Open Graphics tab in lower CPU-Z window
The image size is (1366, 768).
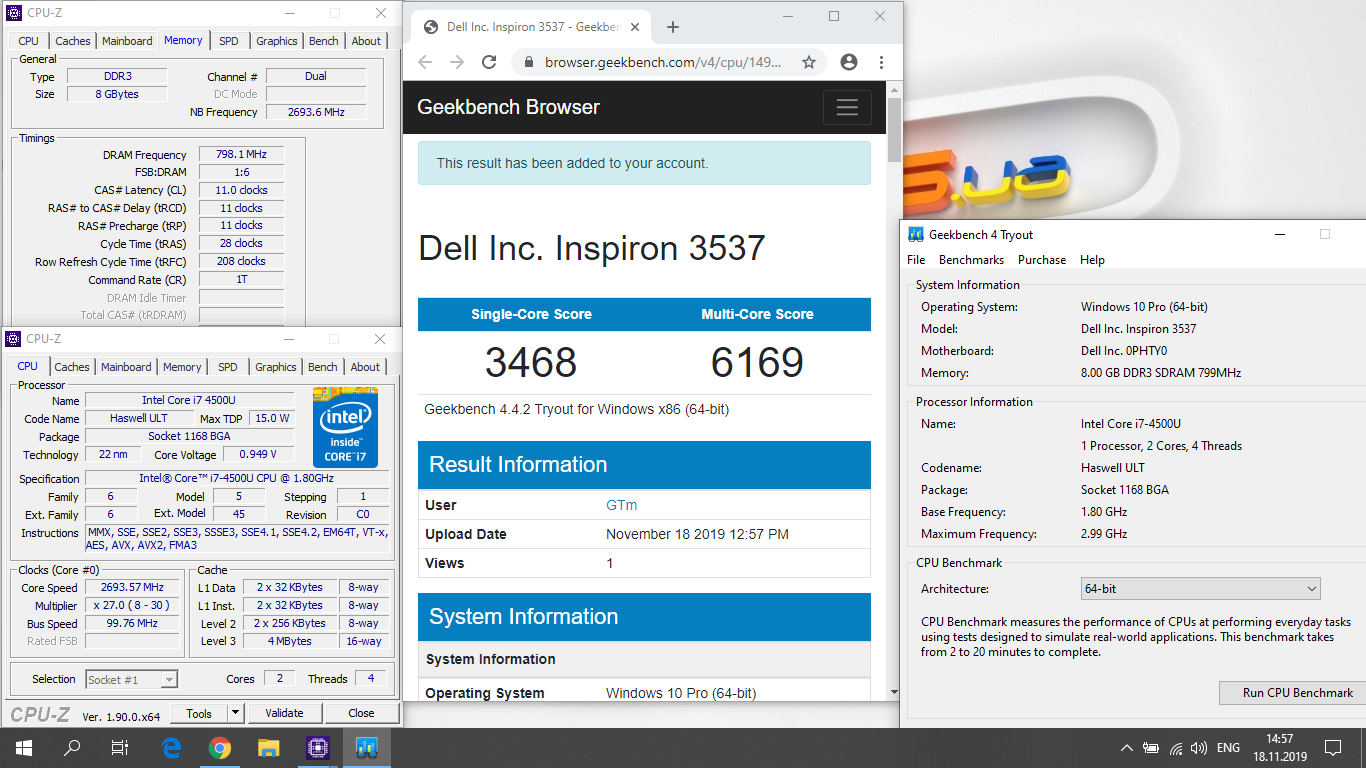click(276, 367)
